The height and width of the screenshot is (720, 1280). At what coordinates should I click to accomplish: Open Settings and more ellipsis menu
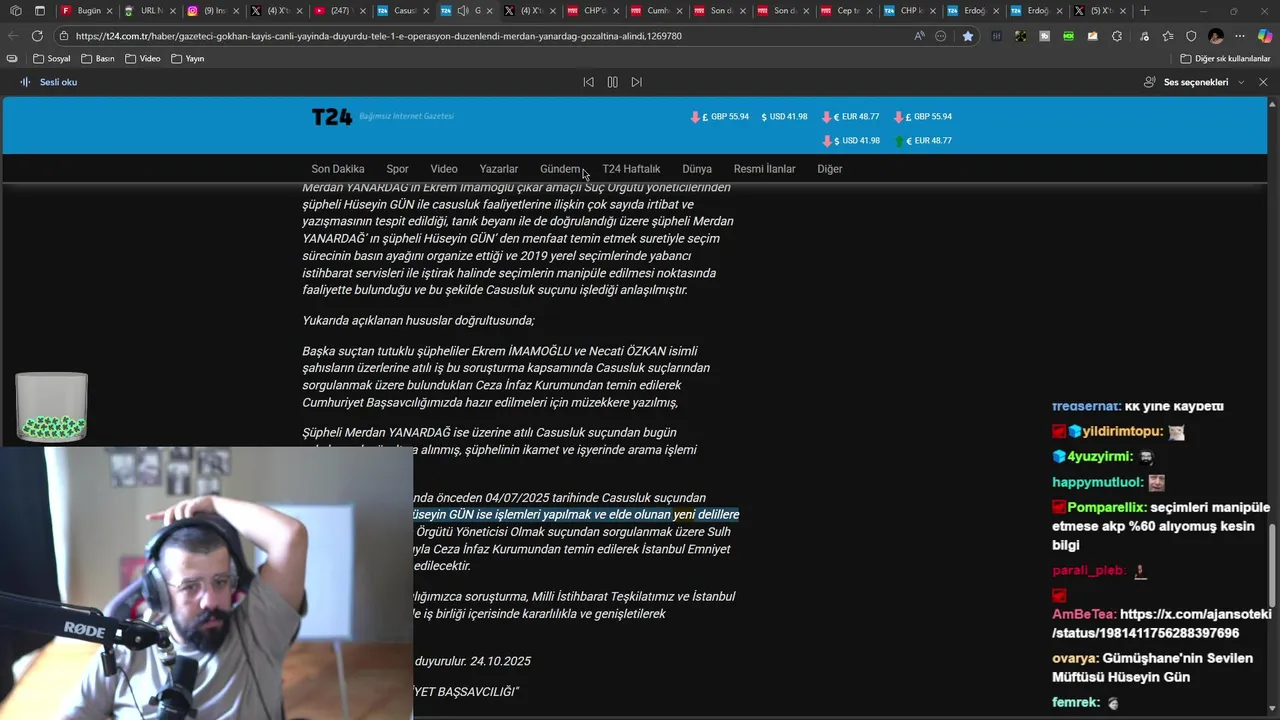(x=1240, y=36)
